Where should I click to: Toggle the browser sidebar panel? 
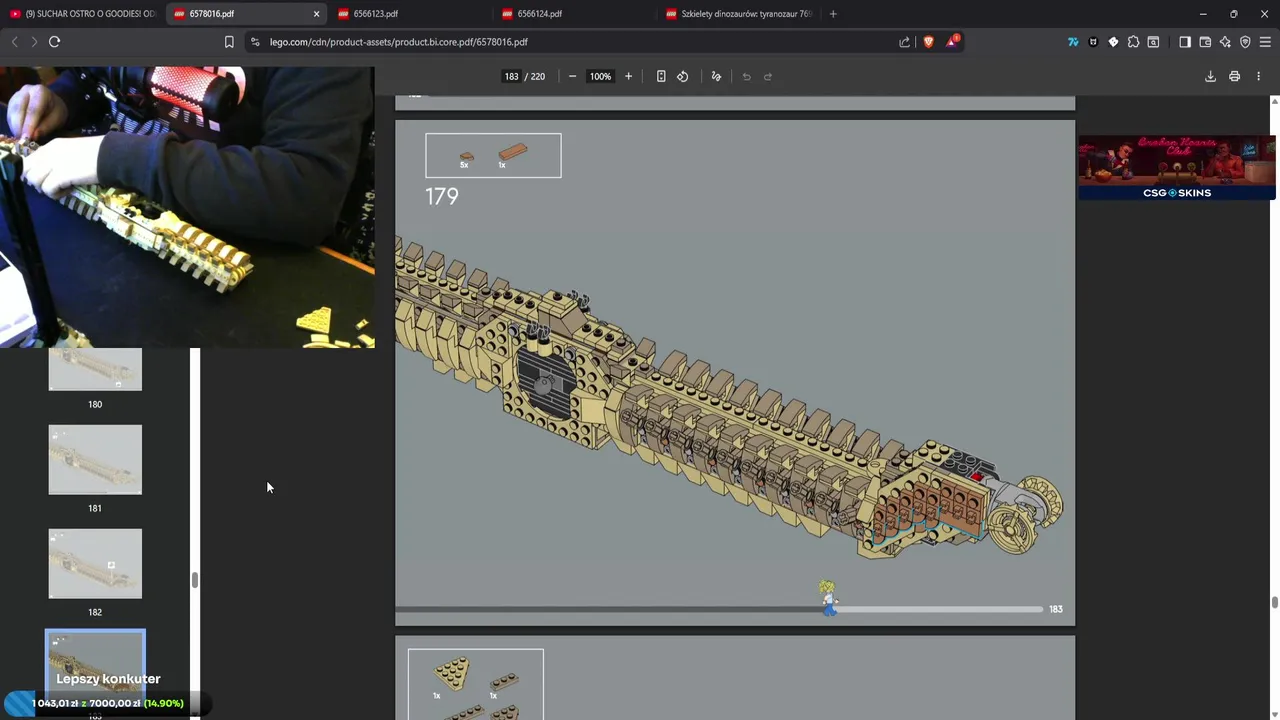[x=1185, y=42]
